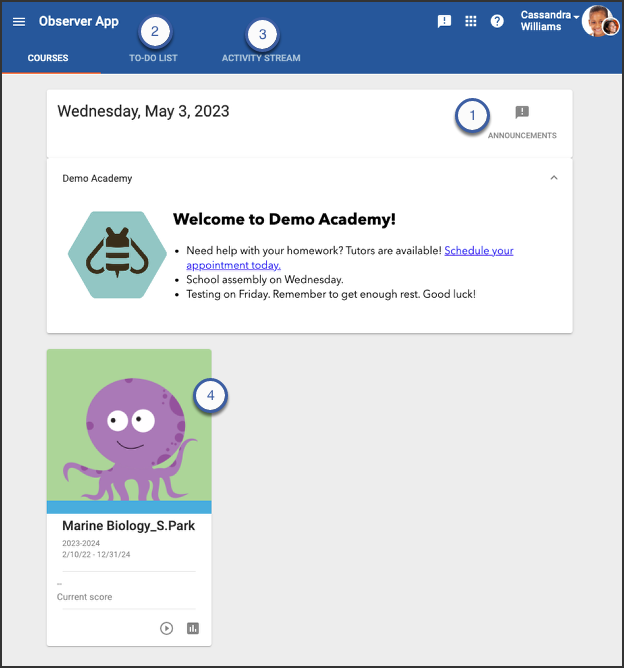Click the play icon on Marine Biology card

click(x=167, y=628)
